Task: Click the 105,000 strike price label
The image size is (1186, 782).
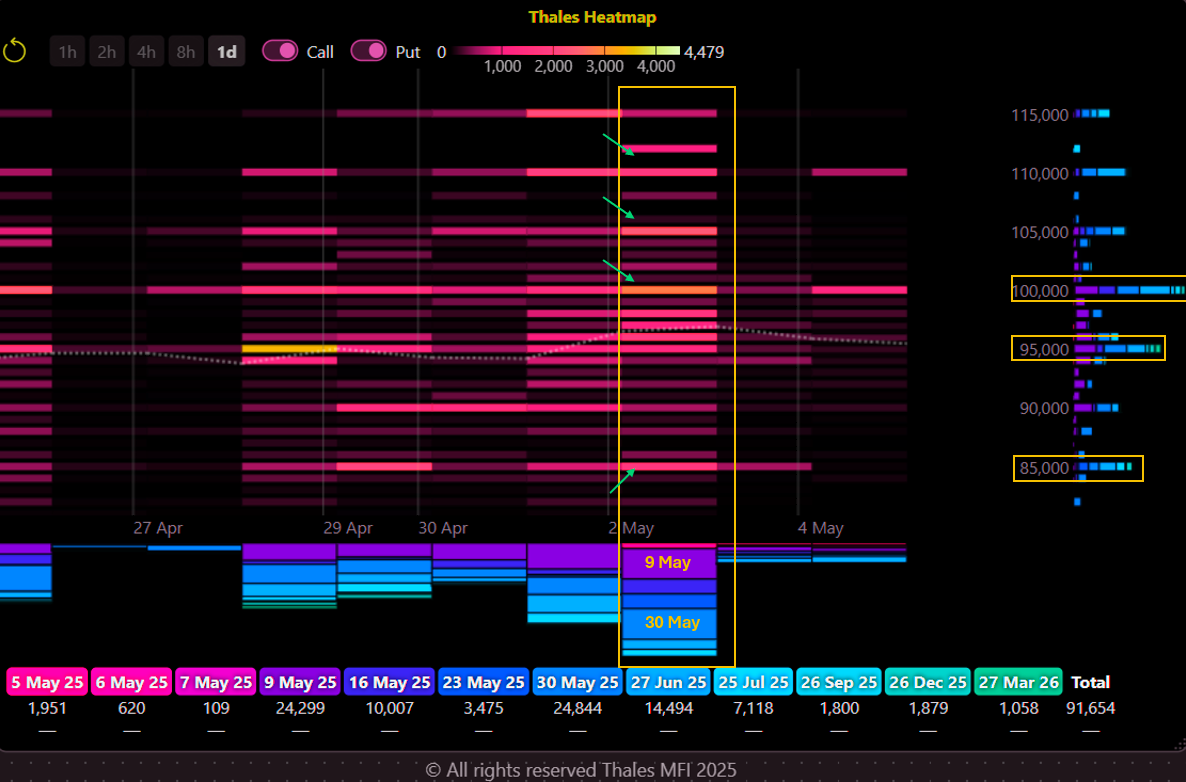Action: pos(1040,232)
